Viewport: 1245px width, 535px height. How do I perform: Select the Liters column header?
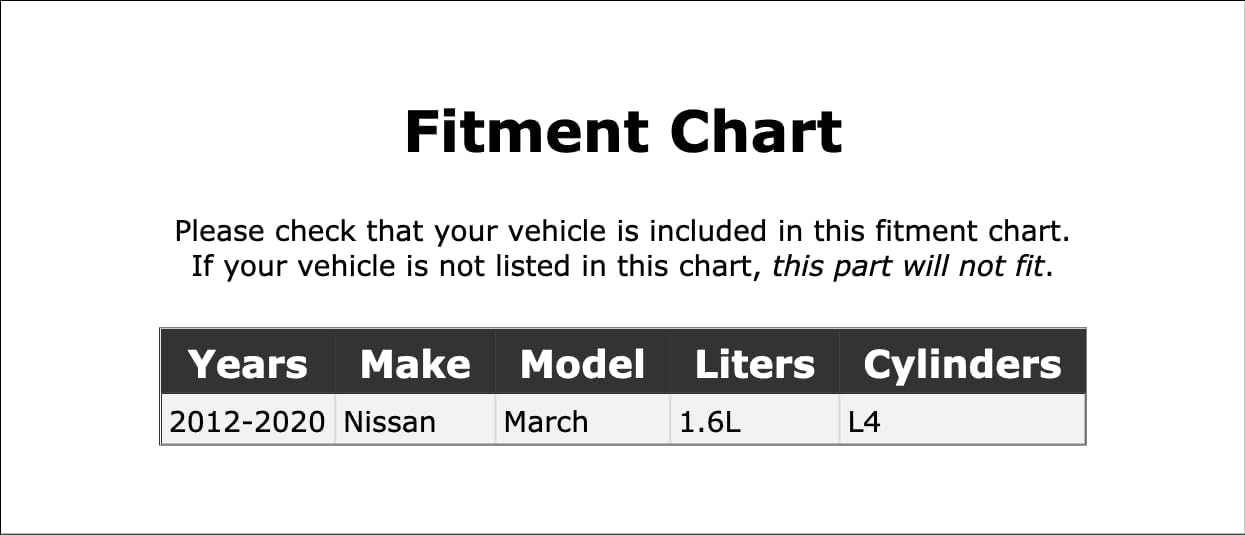pos(754,364)
